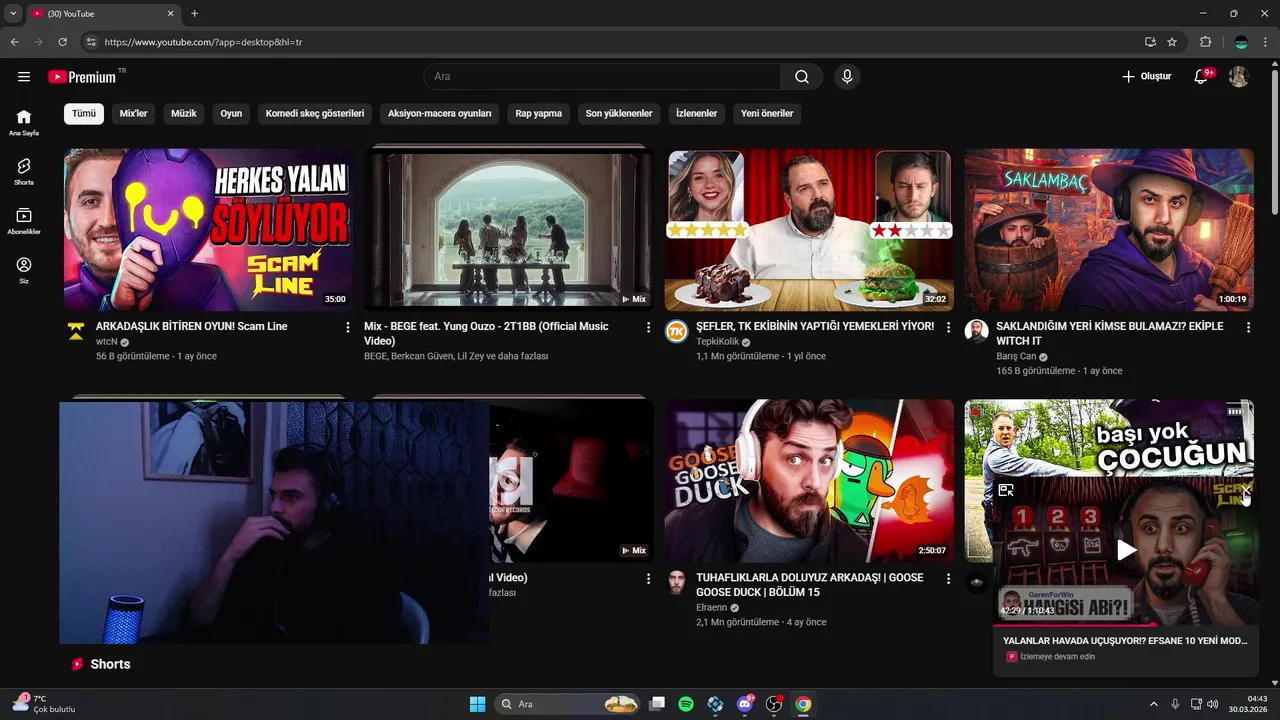Select Komedi skeç gösterileri chip
This screenshot has height=720, width=1280.
[x=315, y=113]
